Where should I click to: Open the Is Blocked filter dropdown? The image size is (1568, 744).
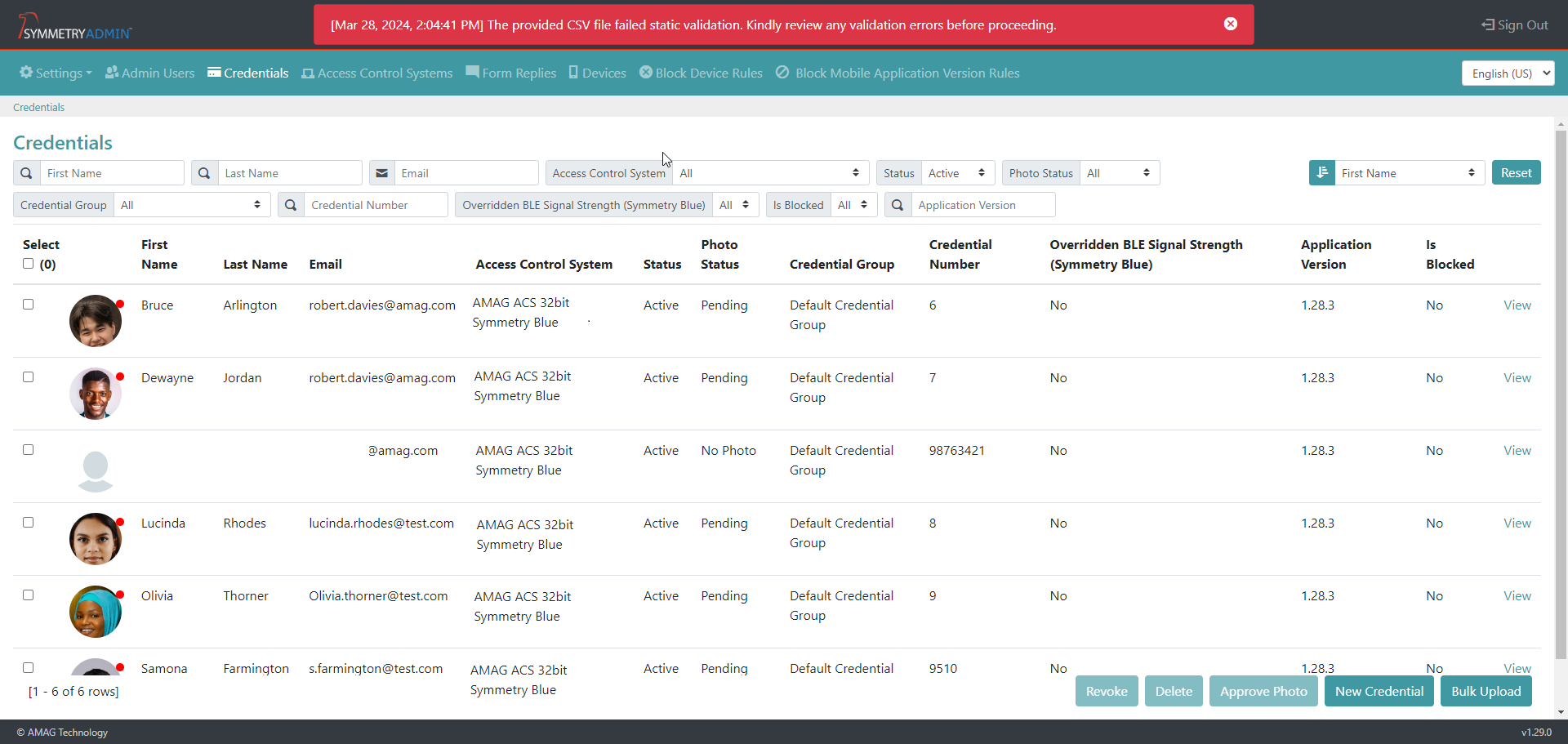pos(854,205)
